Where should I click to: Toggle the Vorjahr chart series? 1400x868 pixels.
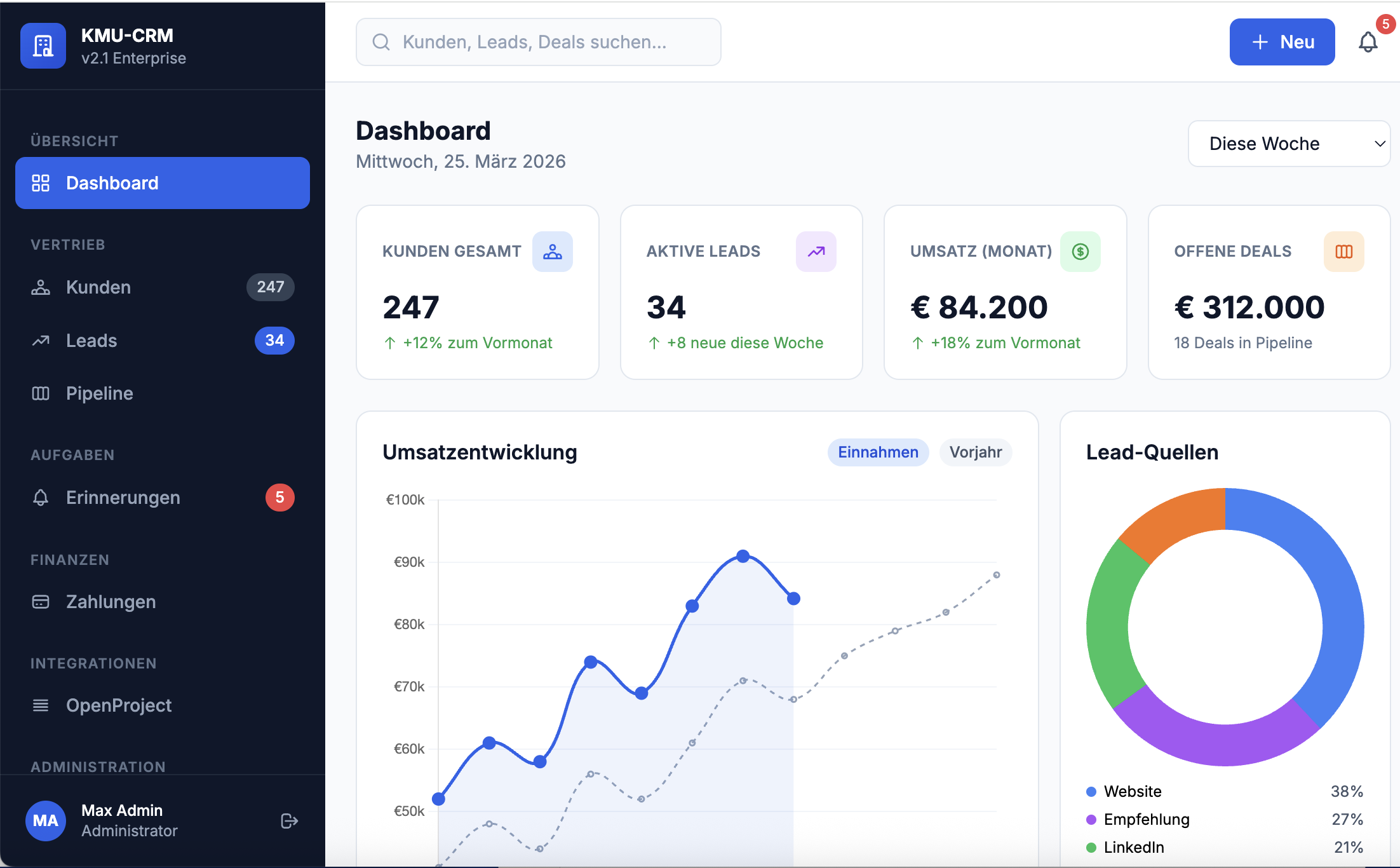click(975, 452)
